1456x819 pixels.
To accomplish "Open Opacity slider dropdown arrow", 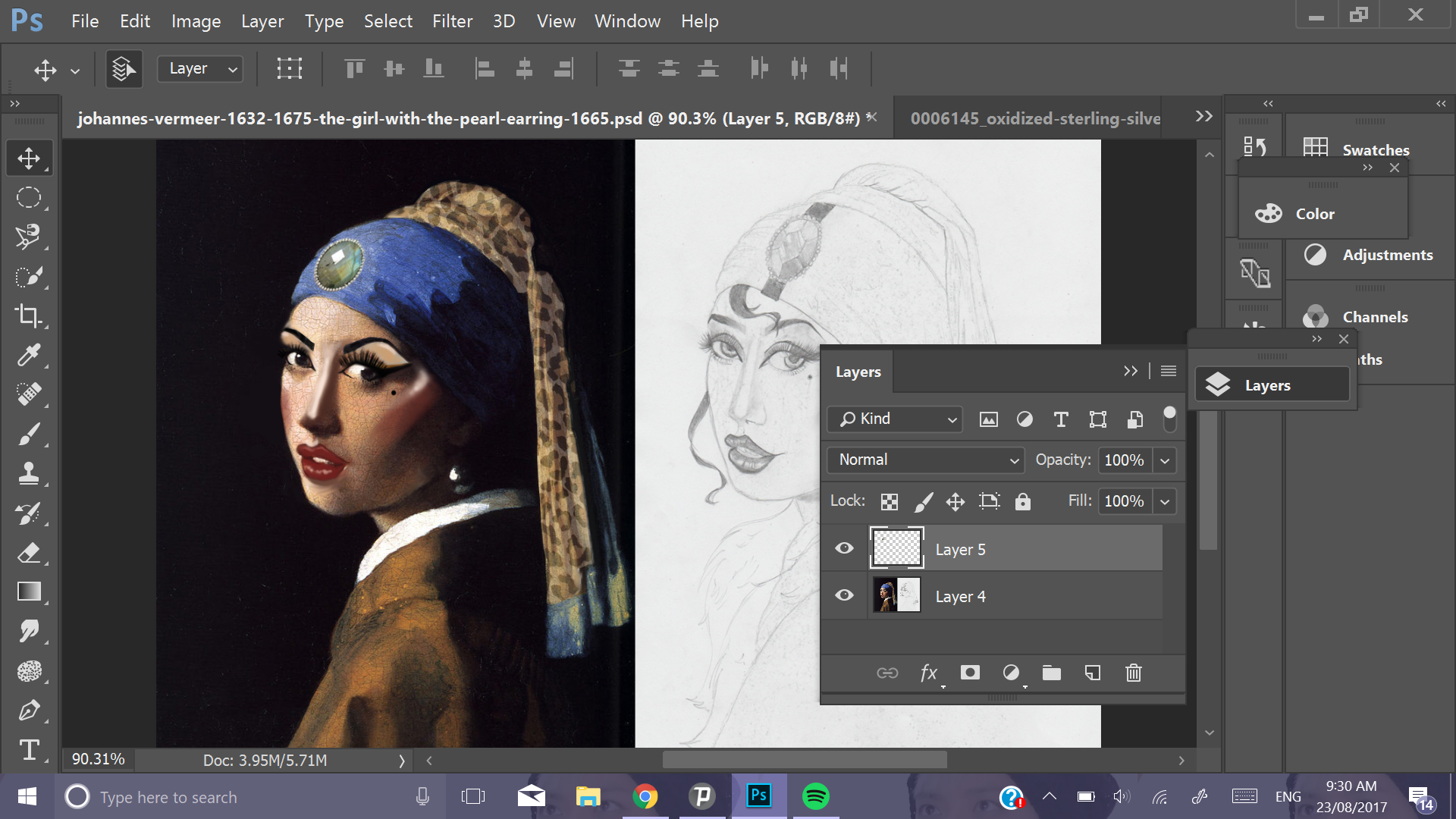I will 1165,460.
